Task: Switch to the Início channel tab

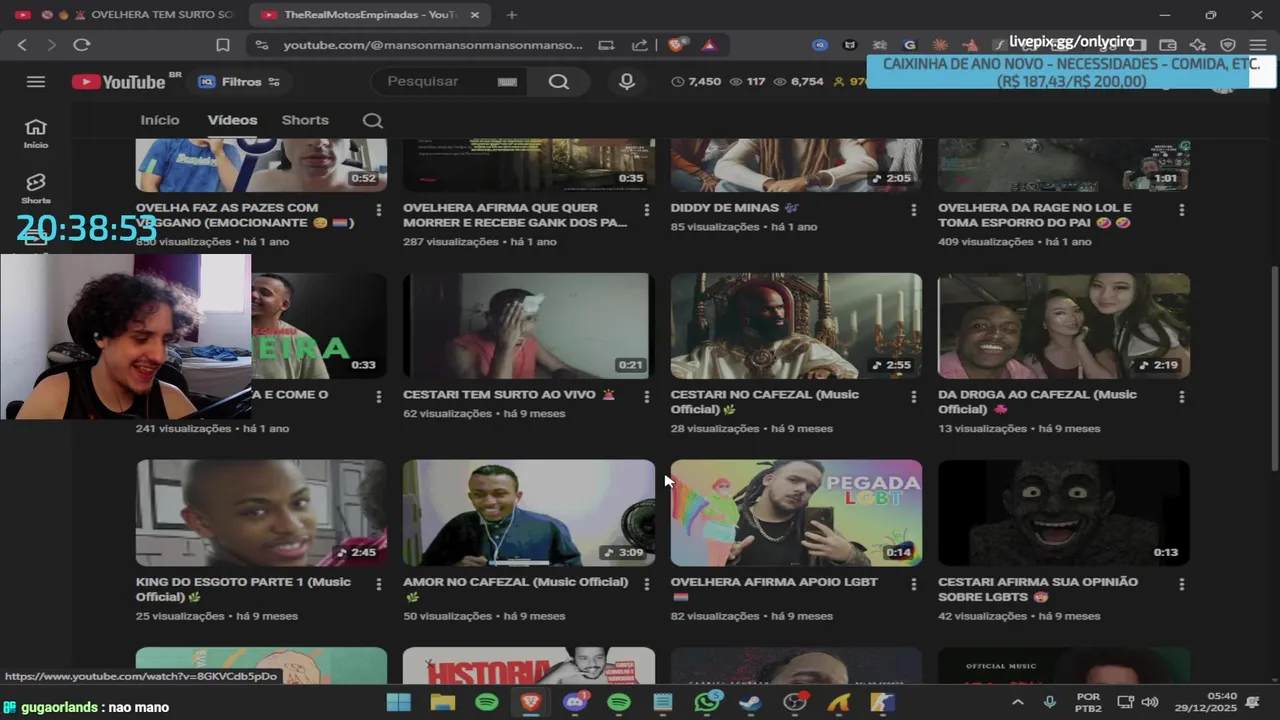Action: [x=160, y=120]
